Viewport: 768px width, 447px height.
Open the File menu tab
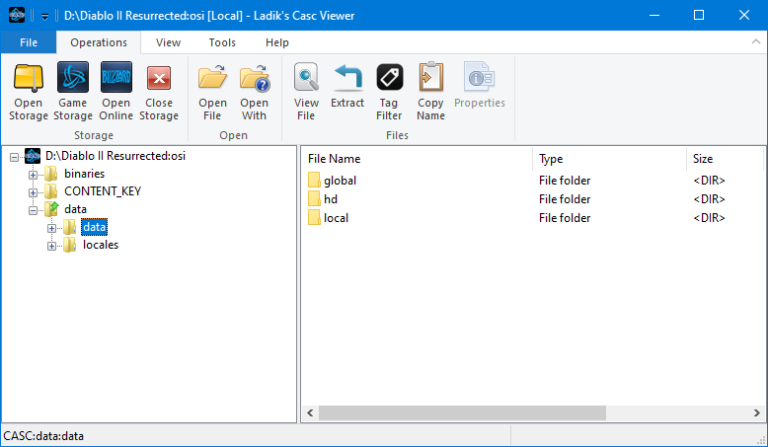point(28,43)
